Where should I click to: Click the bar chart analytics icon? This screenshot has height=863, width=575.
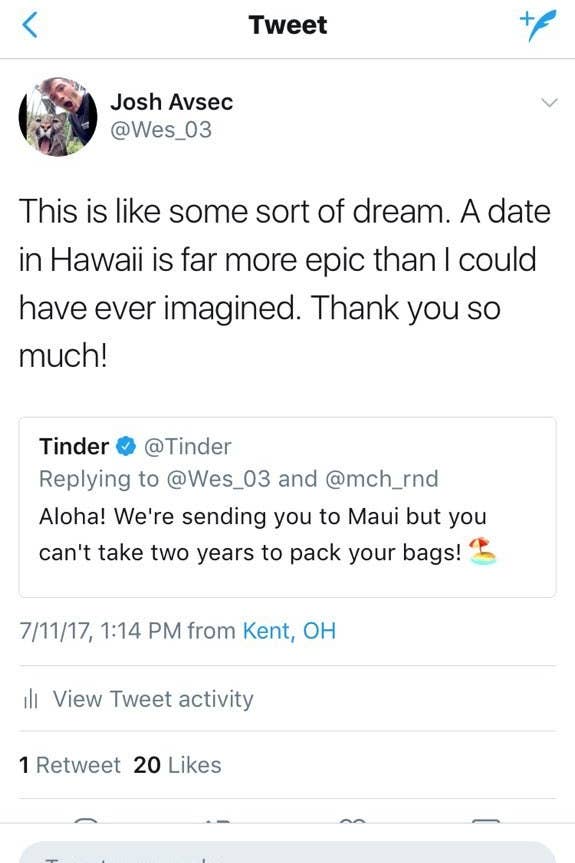pyautogui.click(x=30, y=700)
